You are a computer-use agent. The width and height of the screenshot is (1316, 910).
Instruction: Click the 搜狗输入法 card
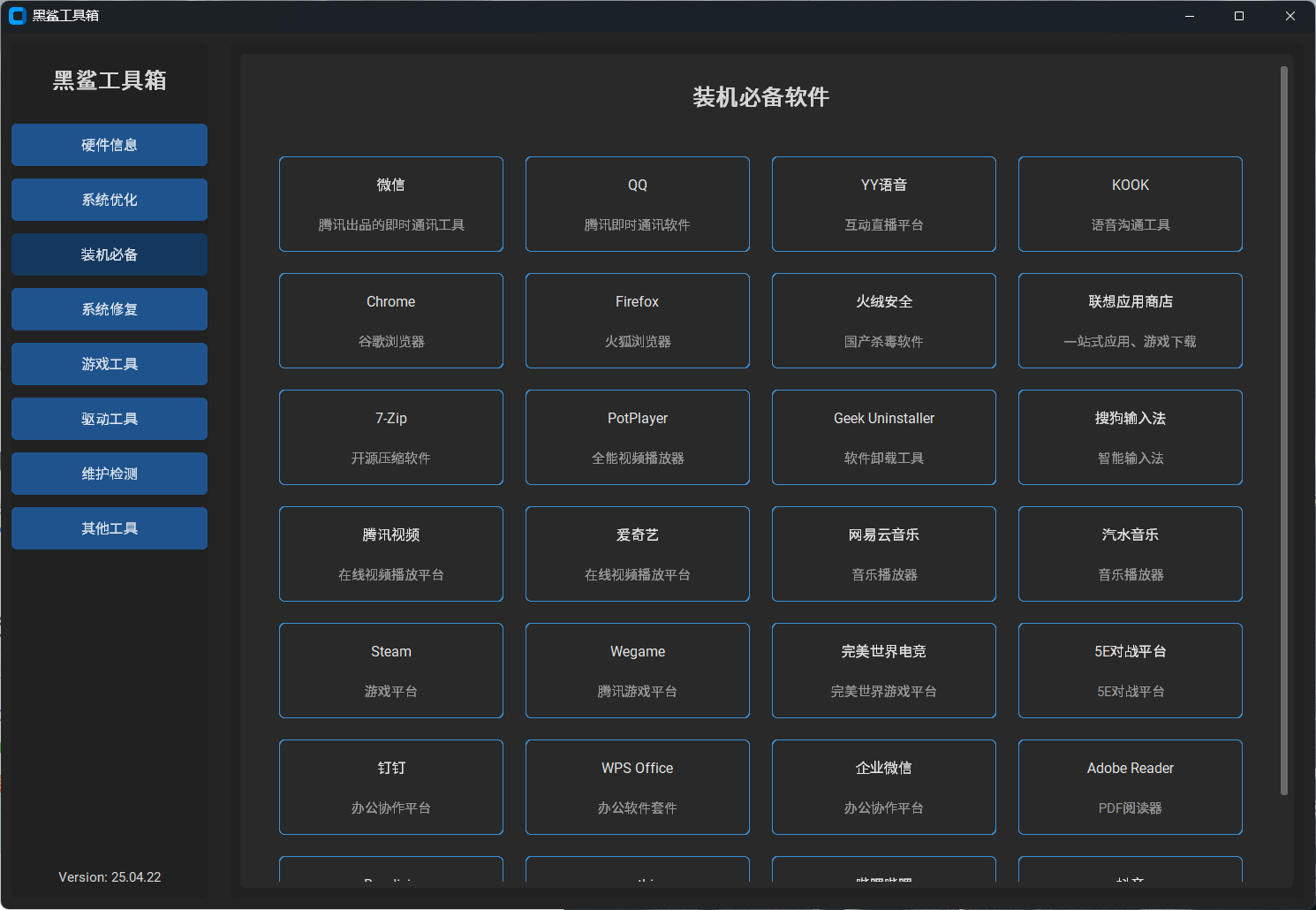pyautogui.click(x=1131, y=437)
